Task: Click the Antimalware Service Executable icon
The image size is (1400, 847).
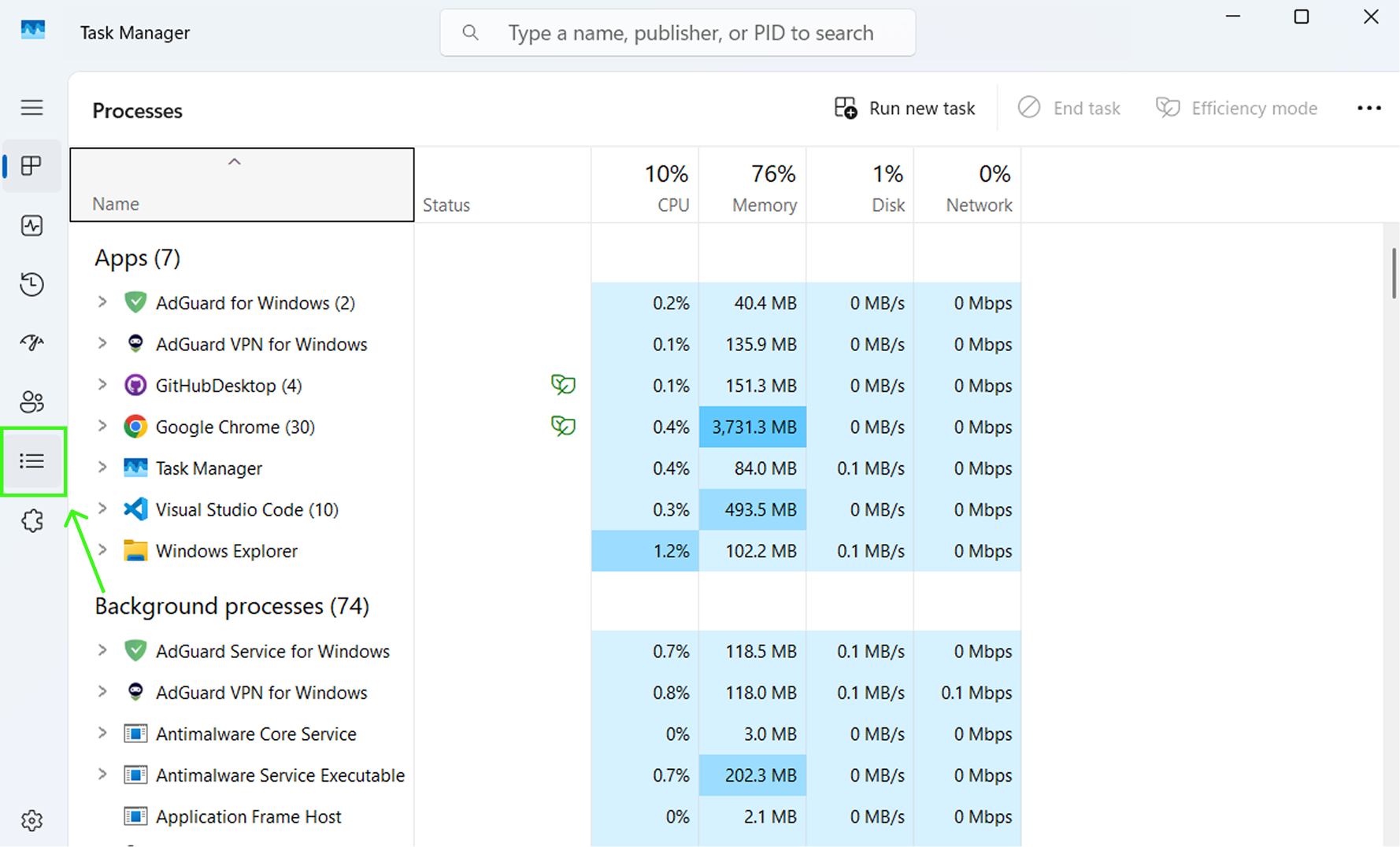Action: 135,775
